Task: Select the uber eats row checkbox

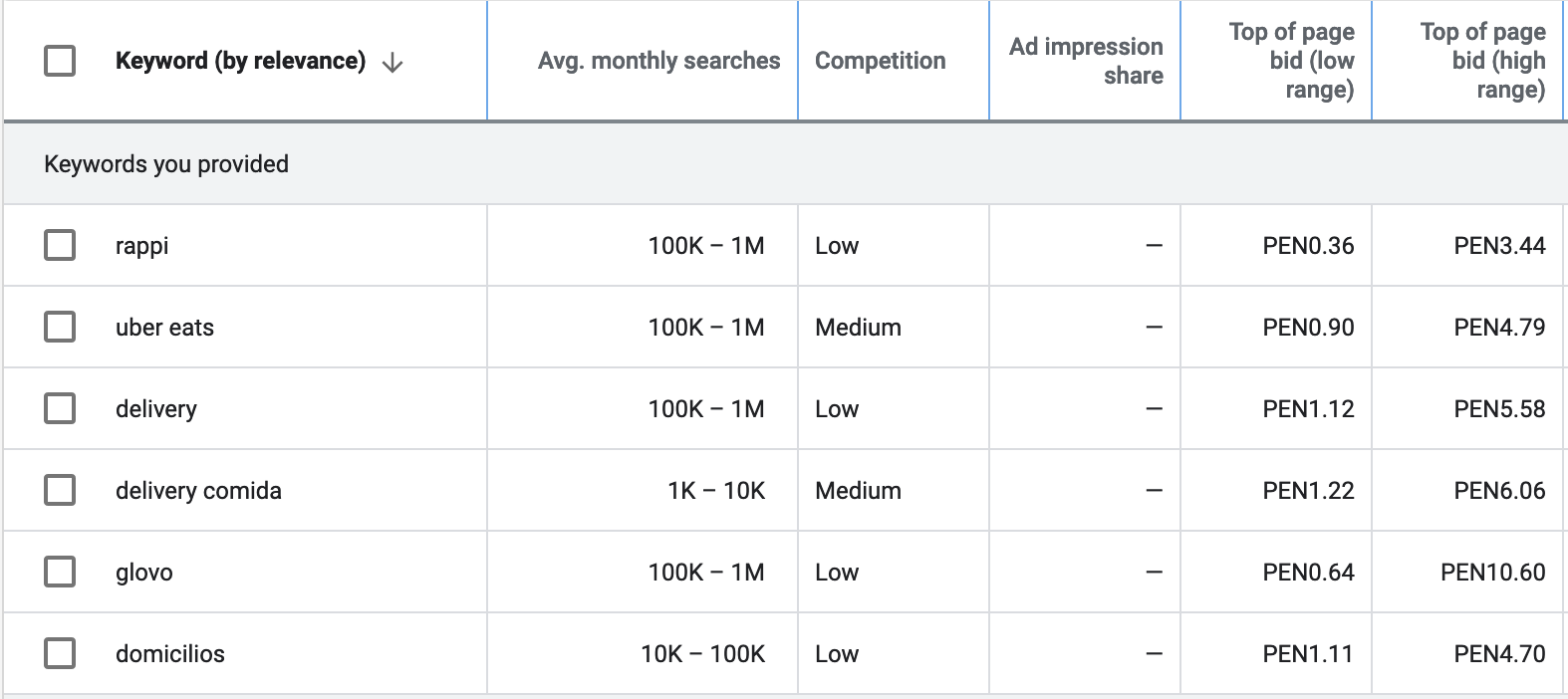Action: (60, 327)
